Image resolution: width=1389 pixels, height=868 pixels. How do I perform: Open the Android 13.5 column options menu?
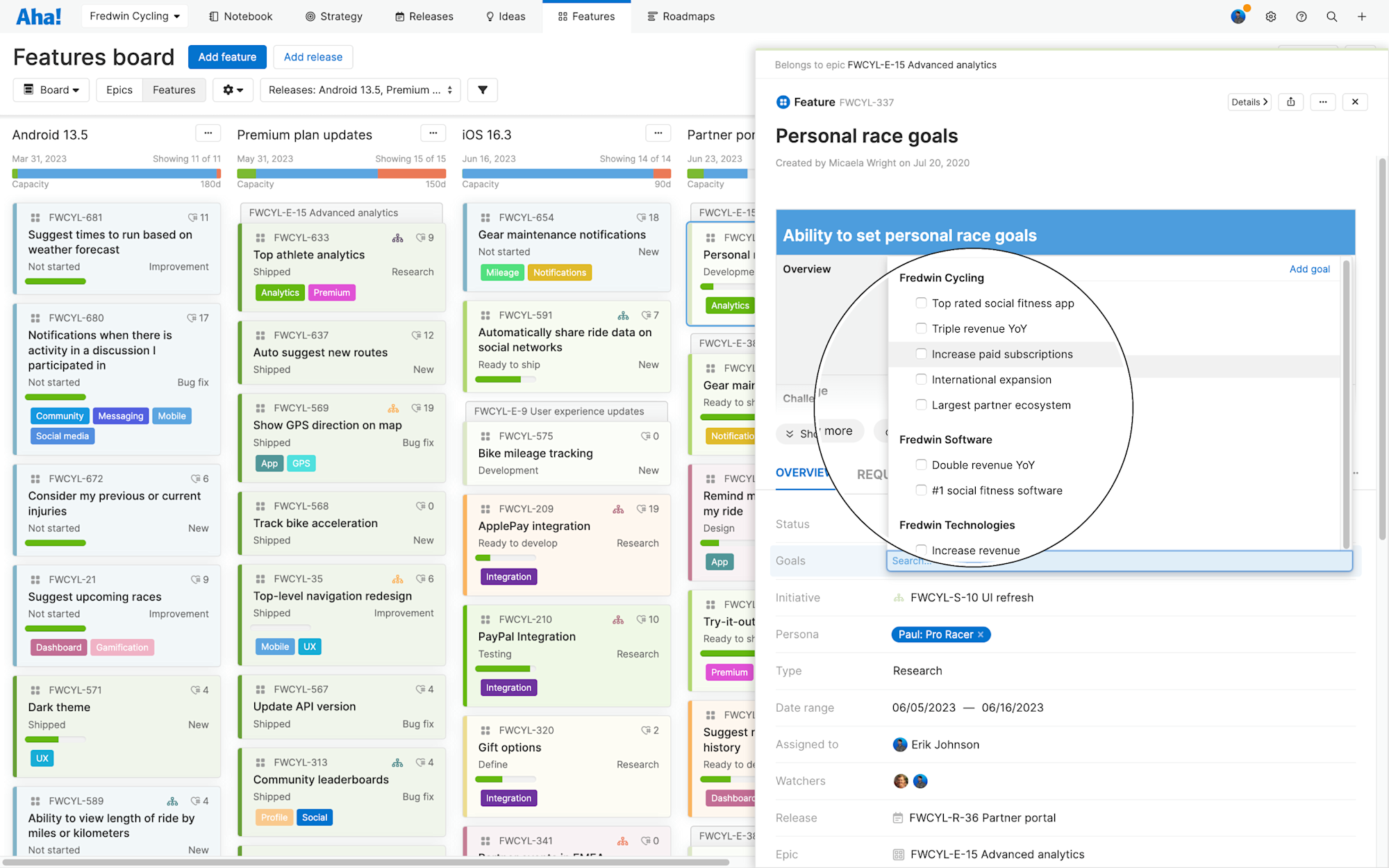click(208, 133)
